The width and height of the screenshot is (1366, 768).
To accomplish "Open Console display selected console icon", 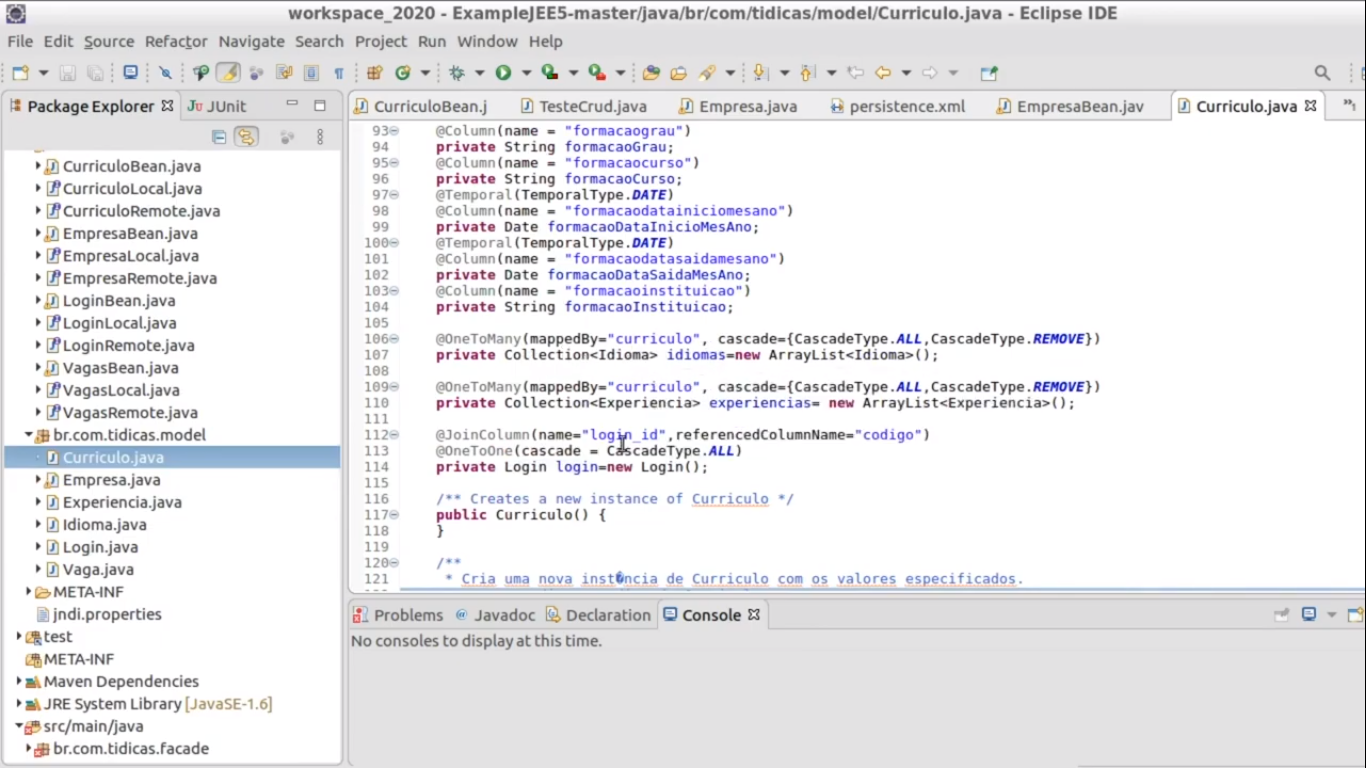I will pos(1309,615).
